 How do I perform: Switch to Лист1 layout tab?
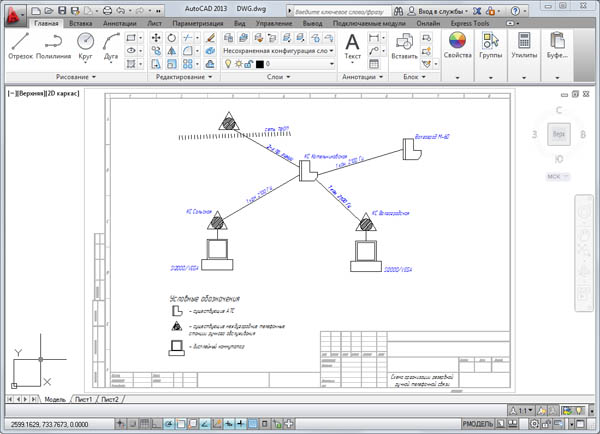pyautogui.click(x=83, y=399)
